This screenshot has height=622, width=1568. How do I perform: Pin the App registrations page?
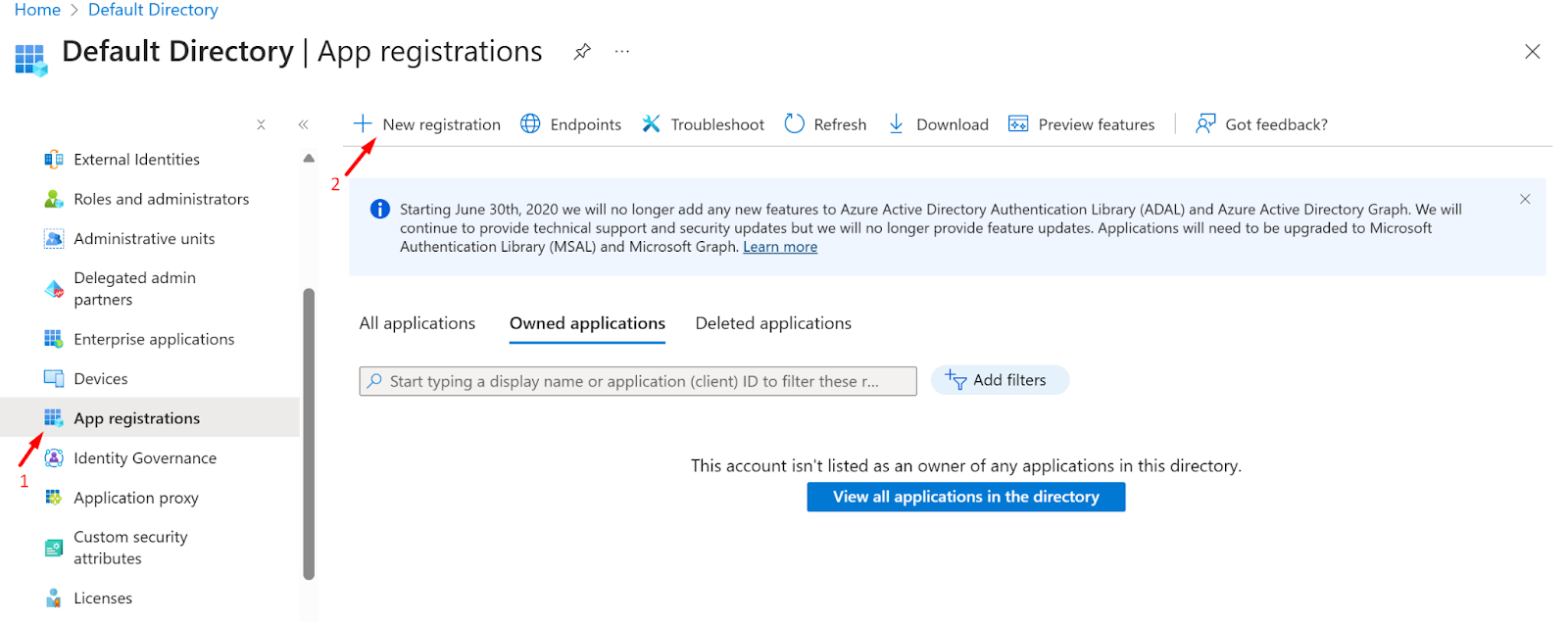582,51
